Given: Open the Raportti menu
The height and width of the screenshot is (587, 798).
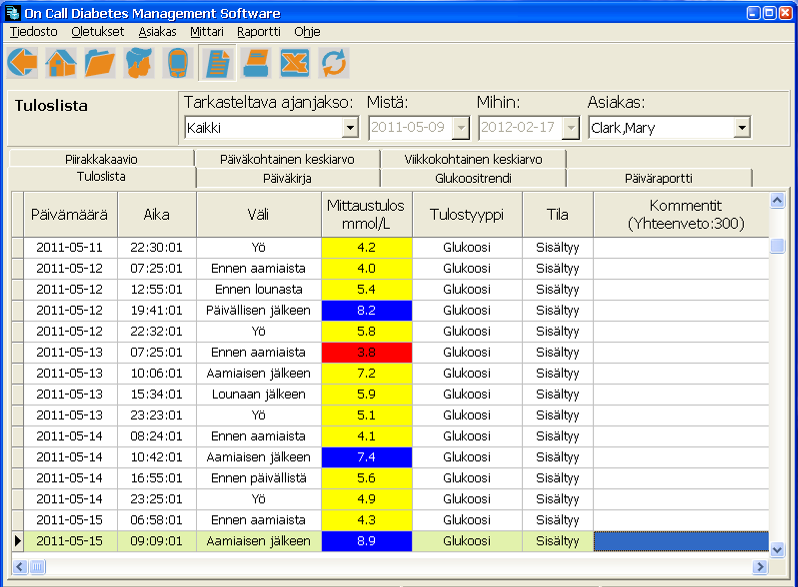Looking at the screenshot, I should coord(259,32).
